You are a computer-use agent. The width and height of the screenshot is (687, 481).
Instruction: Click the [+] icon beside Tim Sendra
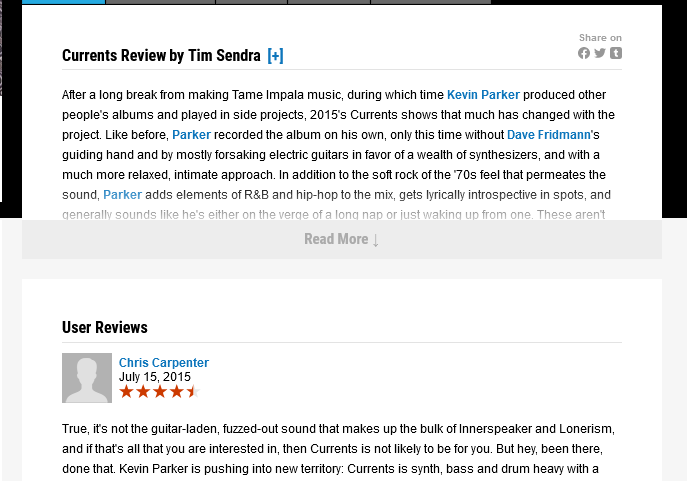(x=275, y=56)
